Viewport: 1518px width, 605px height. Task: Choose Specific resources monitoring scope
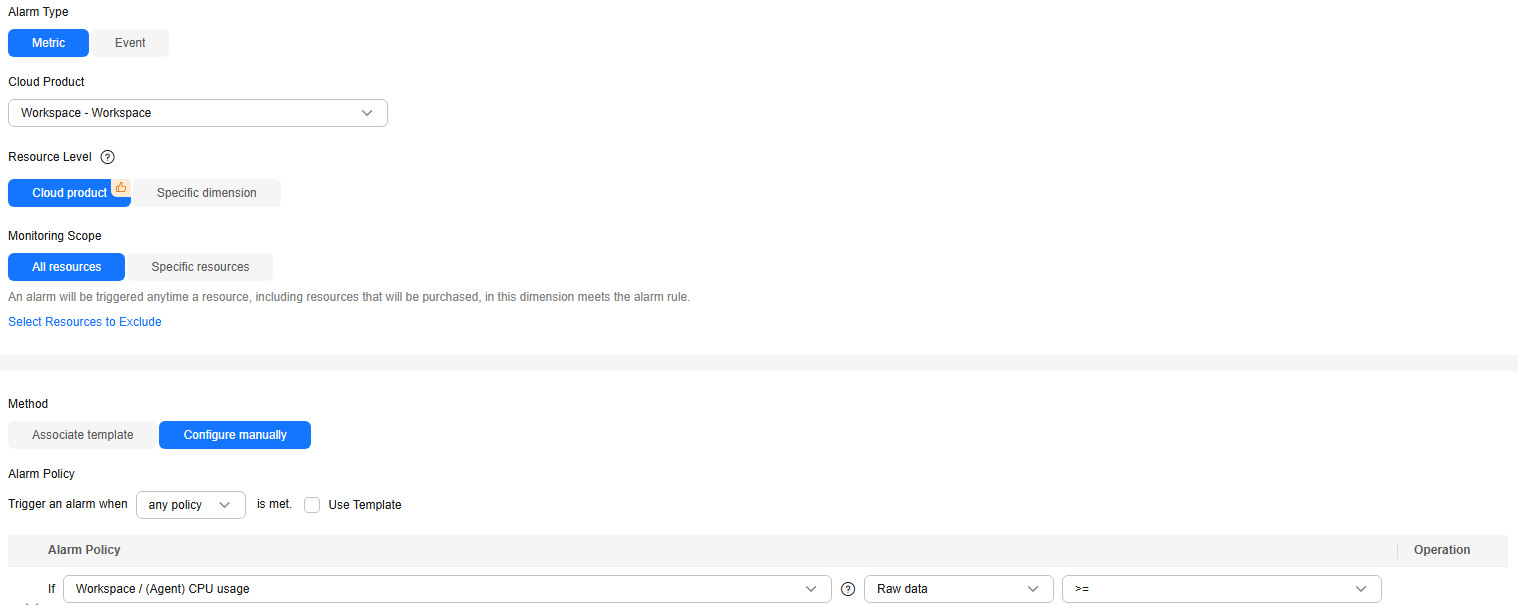click(200, 267)
